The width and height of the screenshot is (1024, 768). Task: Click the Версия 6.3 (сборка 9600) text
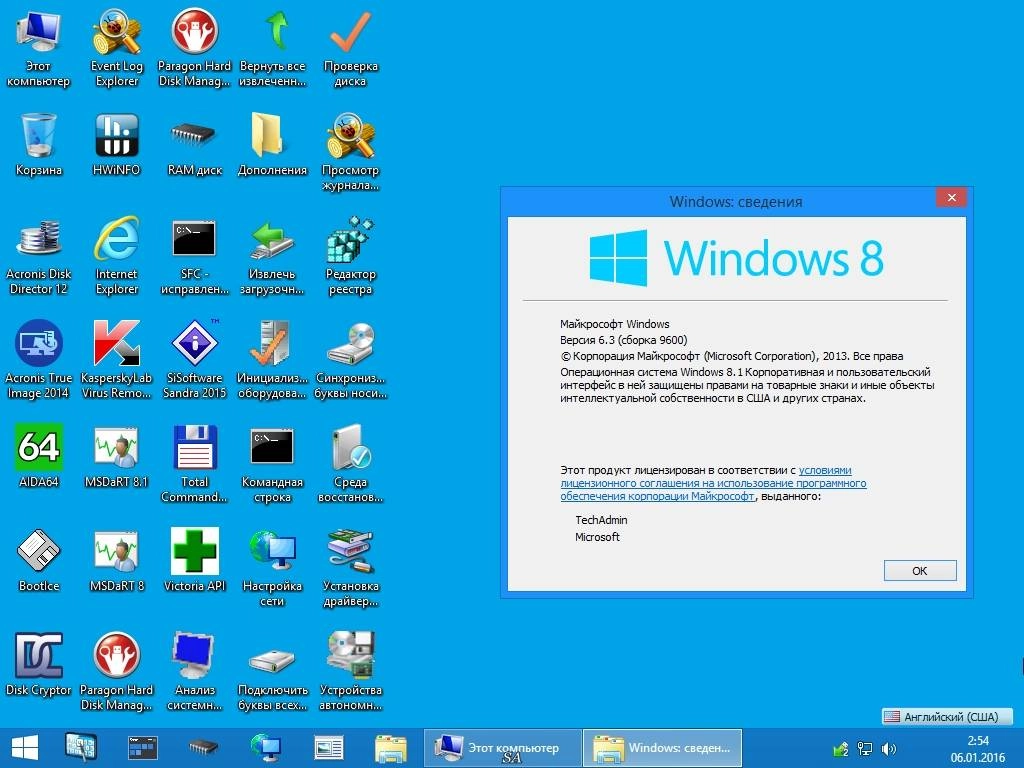click(624, 340)
